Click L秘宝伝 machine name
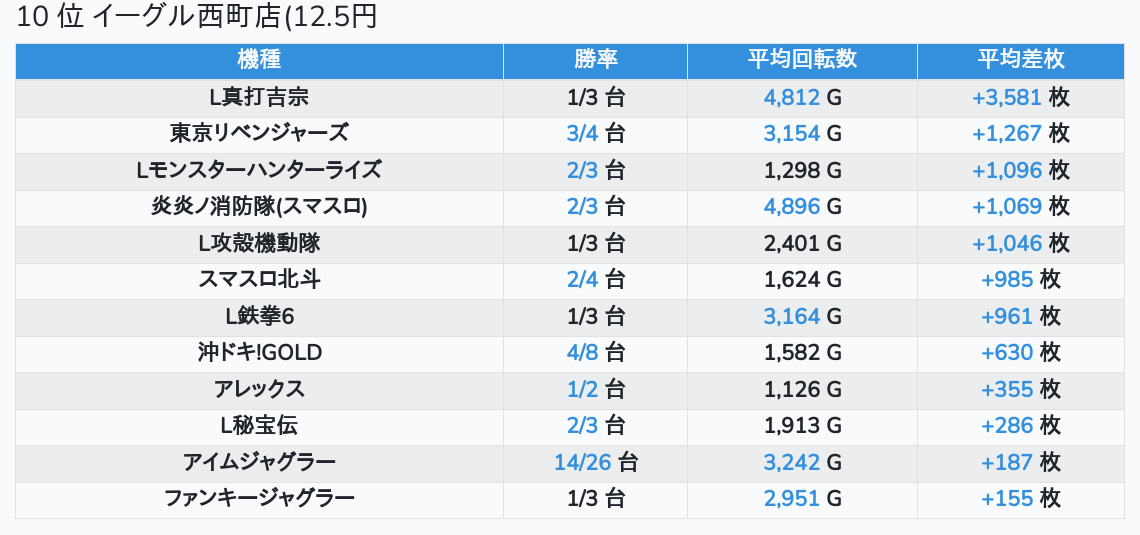 (259, 425)
